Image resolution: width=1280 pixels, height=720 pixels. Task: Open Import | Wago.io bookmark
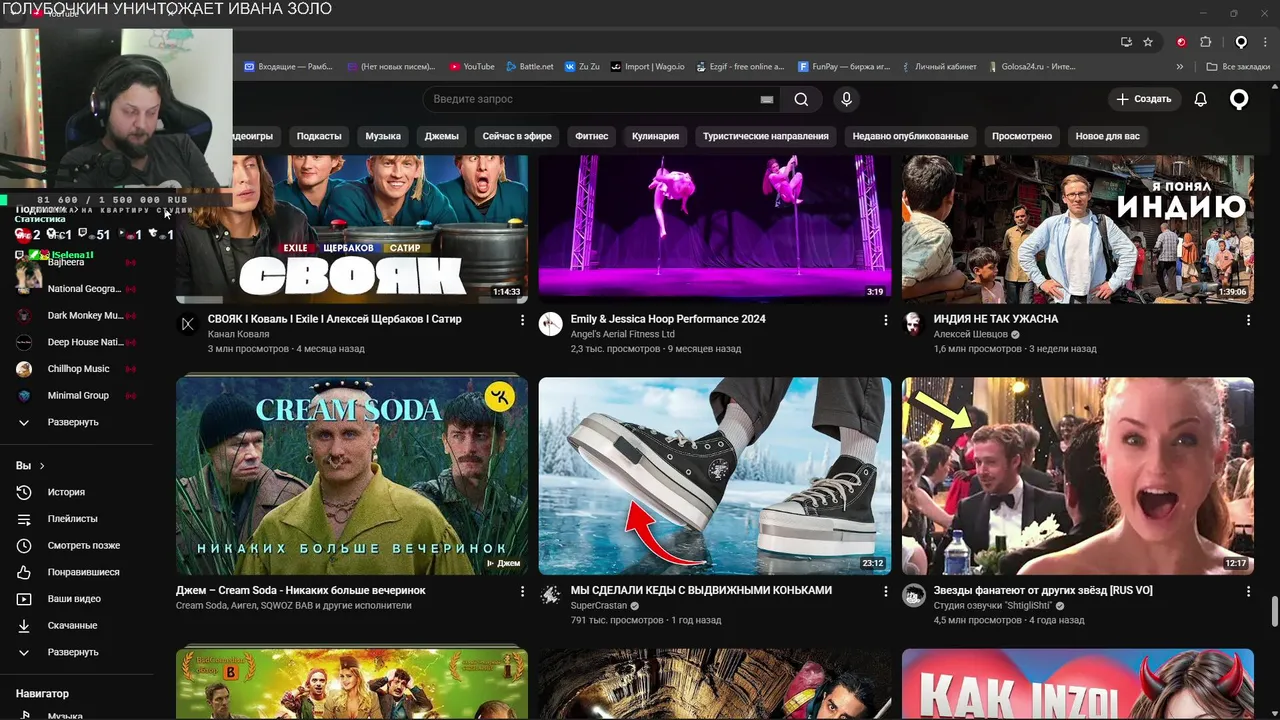coord(648,67)
